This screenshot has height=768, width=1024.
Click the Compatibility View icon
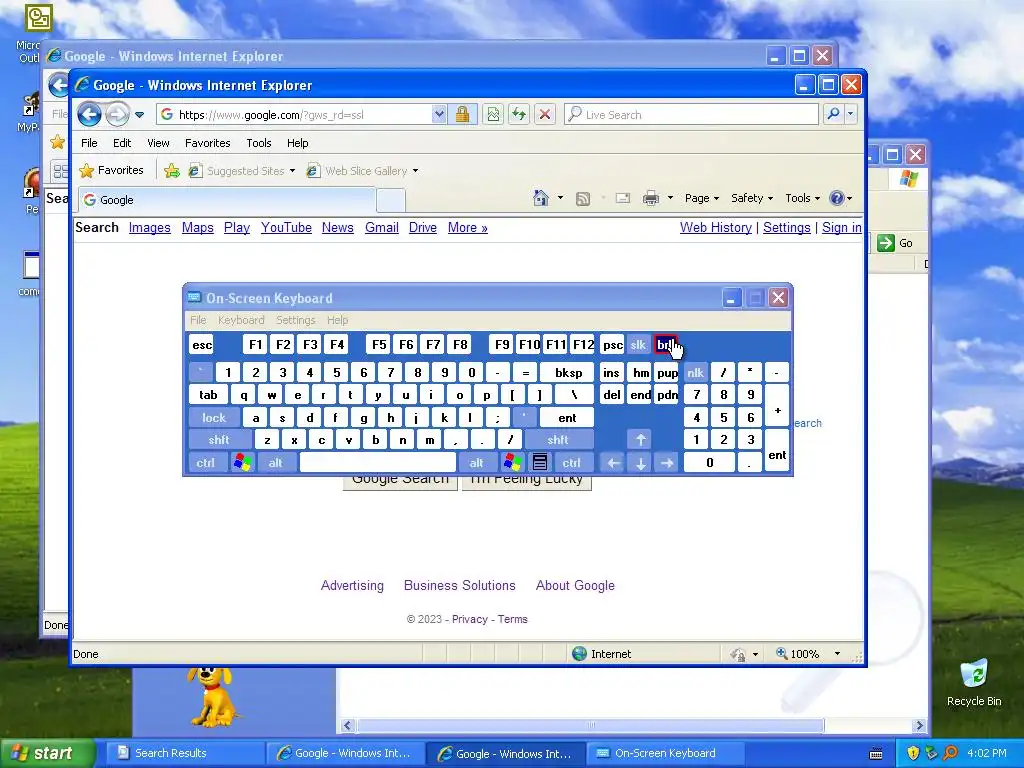click(x=493, y=115)
